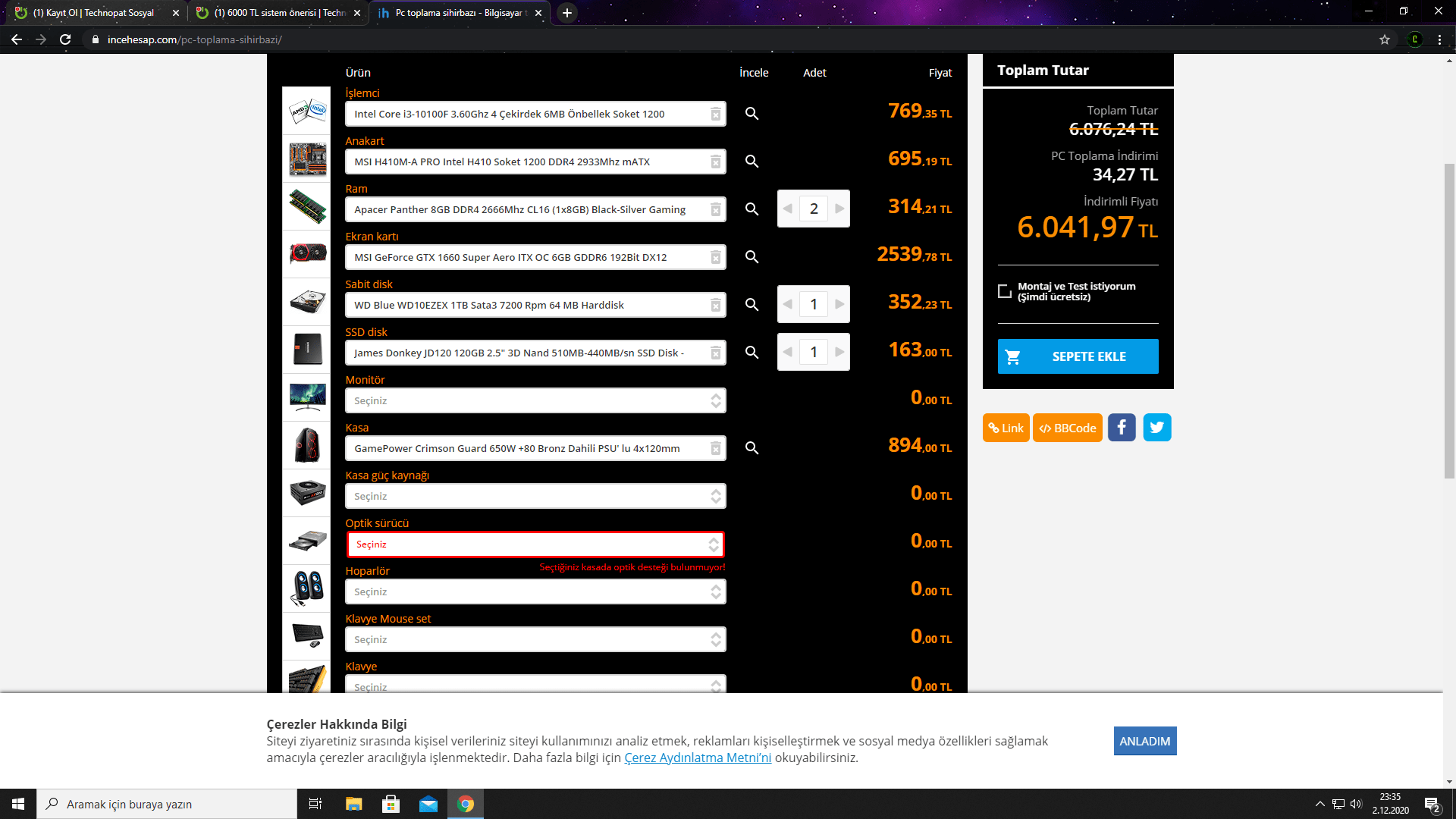Click SEPETE EKLE button

[1078, 356]
